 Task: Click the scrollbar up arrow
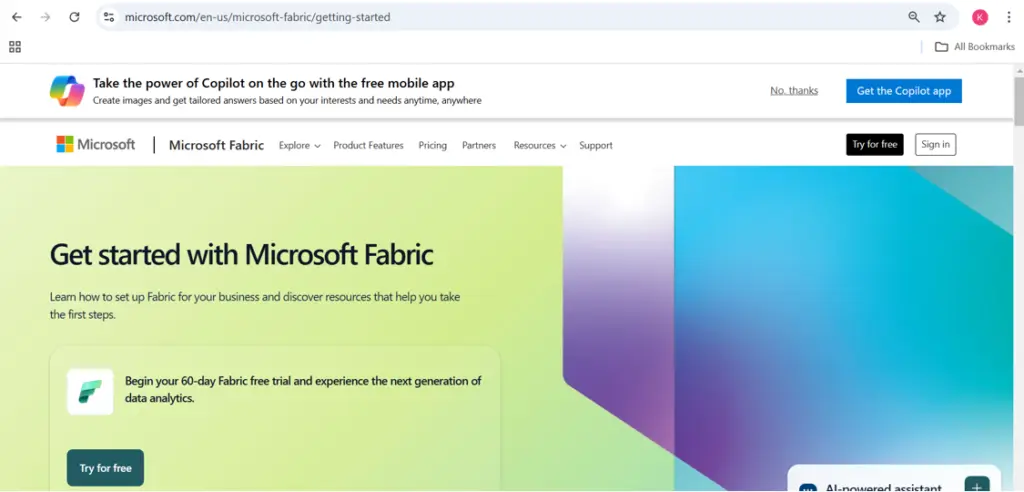(x=1018, y=70)
